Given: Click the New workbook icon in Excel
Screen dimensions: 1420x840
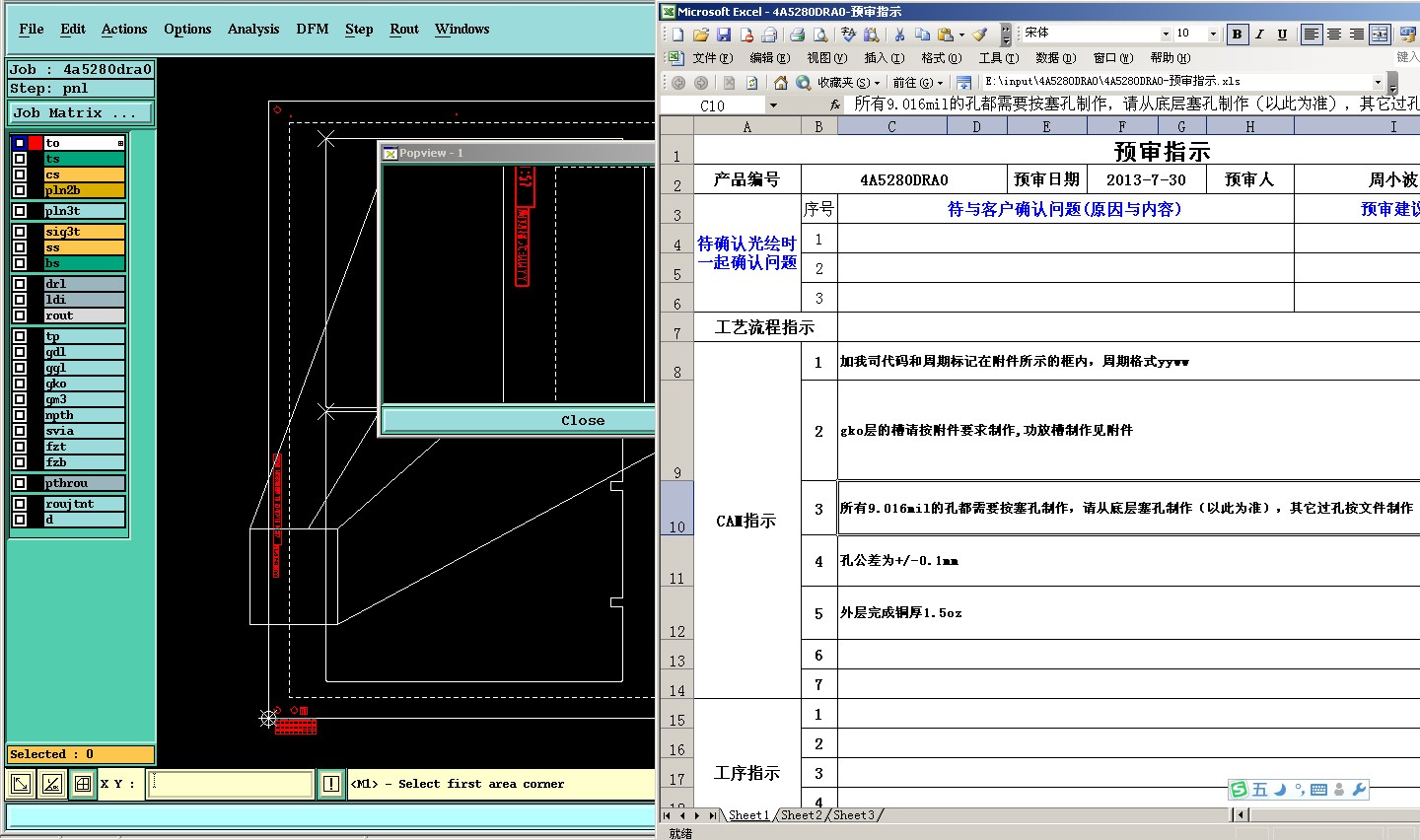Looking at the screenshot, I should pyautogui.click(x=677, y=35).
